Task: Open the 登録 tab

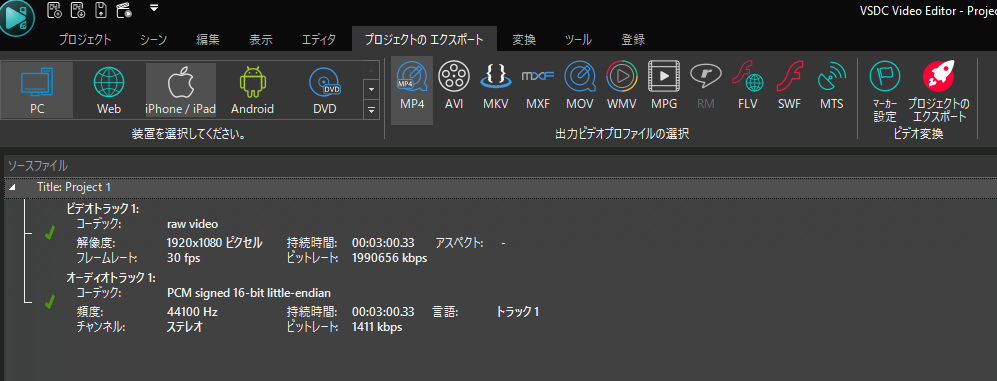Action: [633, 39]
